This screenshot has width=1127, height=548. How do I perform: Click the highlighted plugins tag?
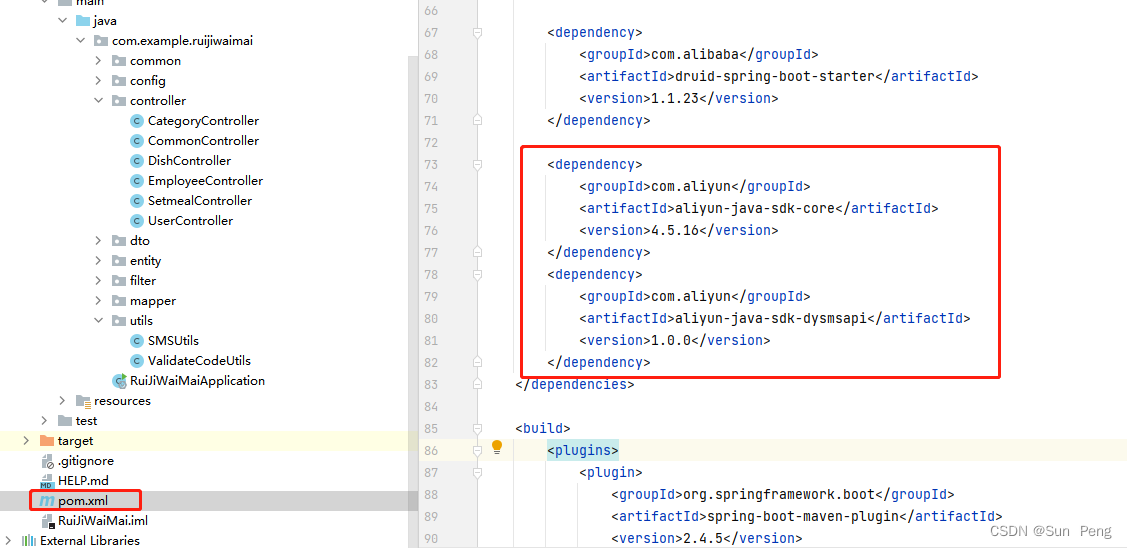583,450
